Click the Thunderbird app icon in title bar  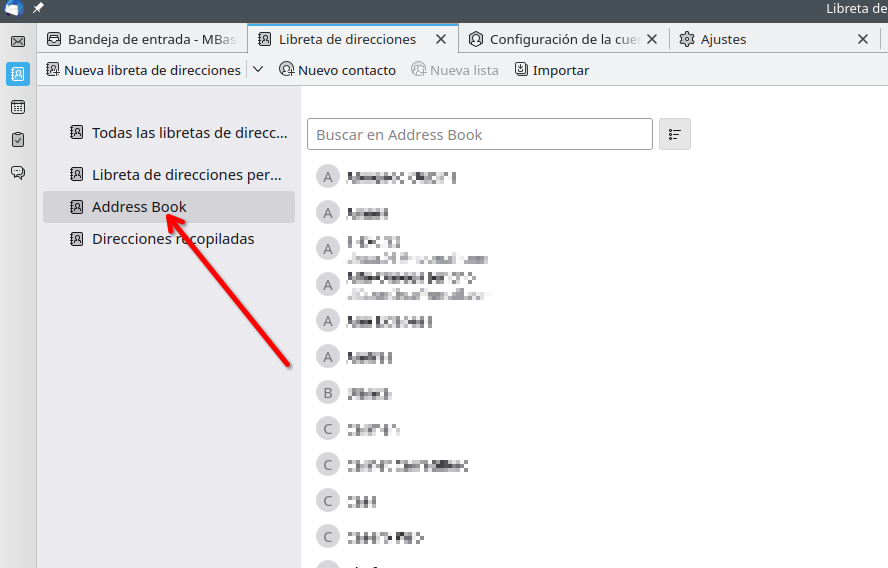pos(14,8)
